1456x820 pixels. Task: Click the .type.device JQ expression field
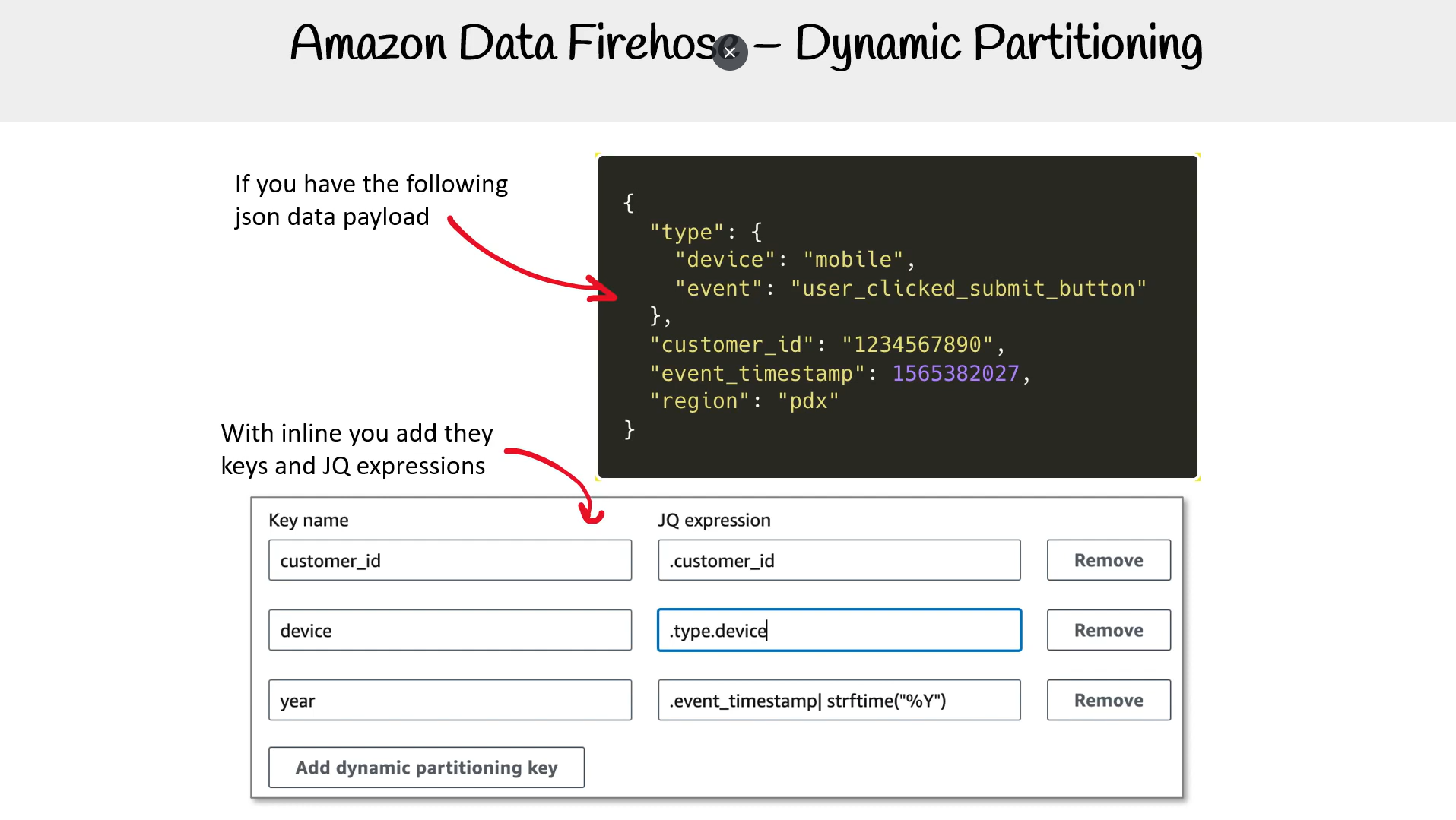[839, 630]
